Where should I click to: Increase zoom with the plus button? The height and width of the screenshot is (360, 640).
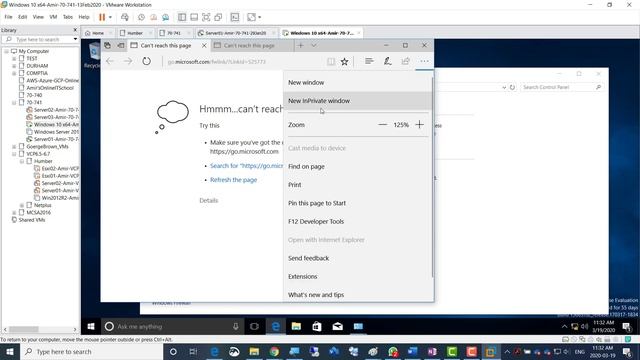tap(420, 124)
